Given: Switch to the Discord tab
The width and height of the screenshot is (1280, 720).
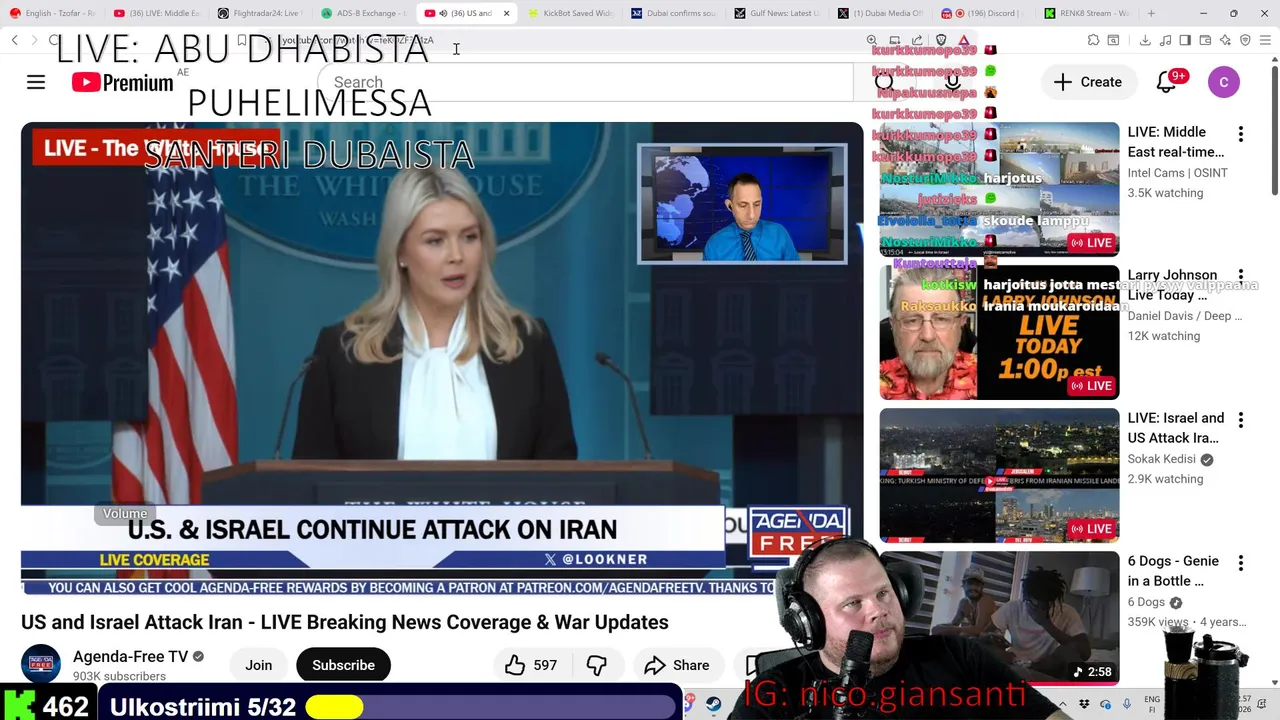Looking at the screenshot, I should (x=984, y=13).
